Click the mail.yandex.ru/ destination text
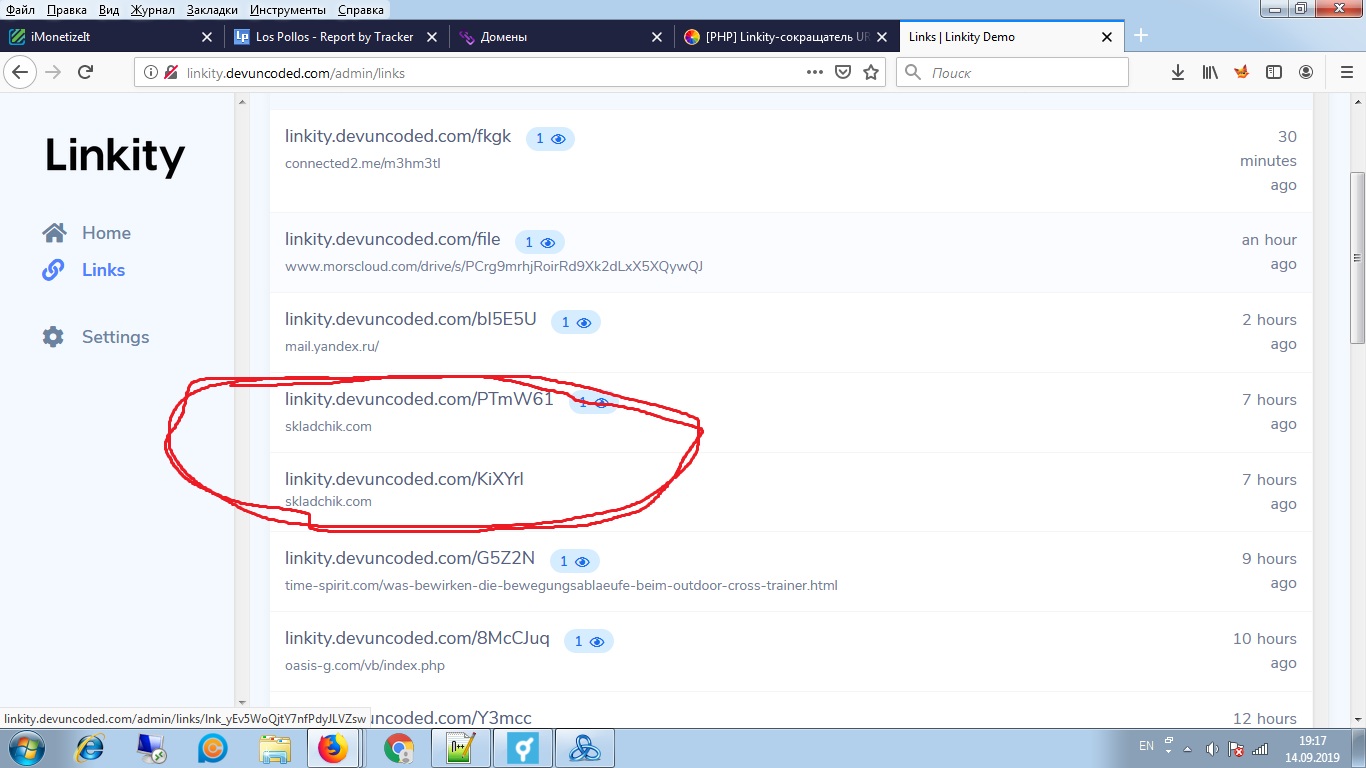This screenshot has width=1366, height=768. point(332,347)
